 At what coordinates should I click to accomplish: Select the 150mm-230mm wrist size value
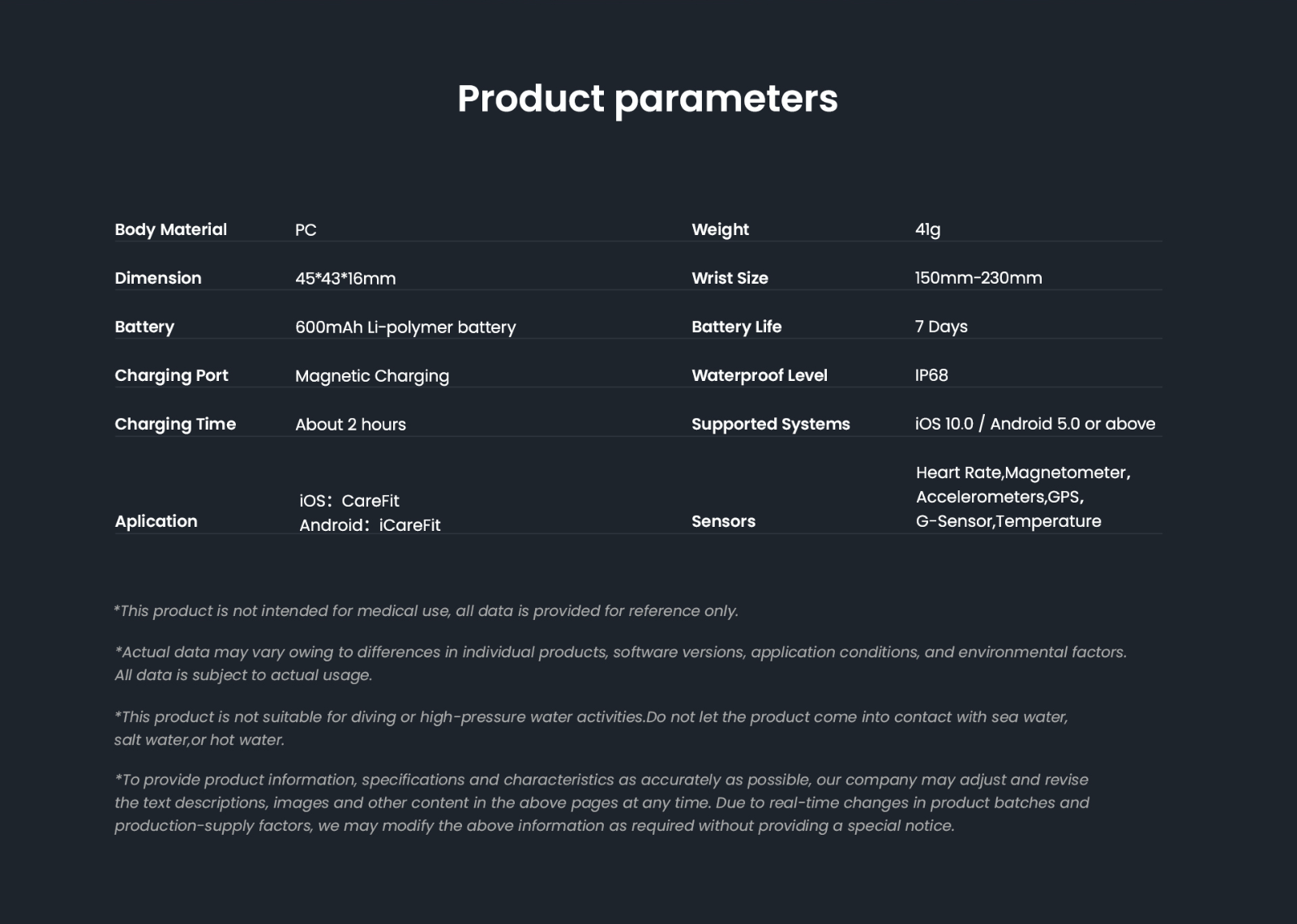click(978, 278)
